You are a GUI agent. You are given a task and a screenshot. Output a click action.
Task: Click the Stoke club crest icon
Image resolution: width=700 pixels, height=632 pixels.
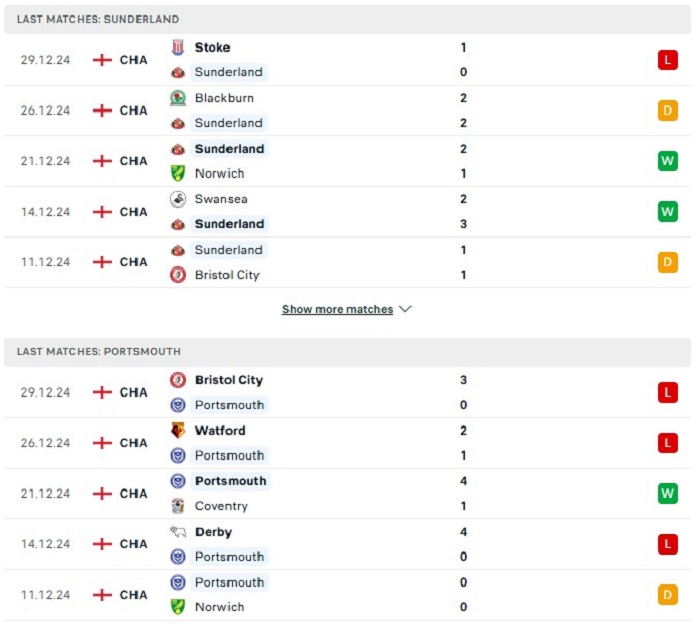tap(178, 47)
